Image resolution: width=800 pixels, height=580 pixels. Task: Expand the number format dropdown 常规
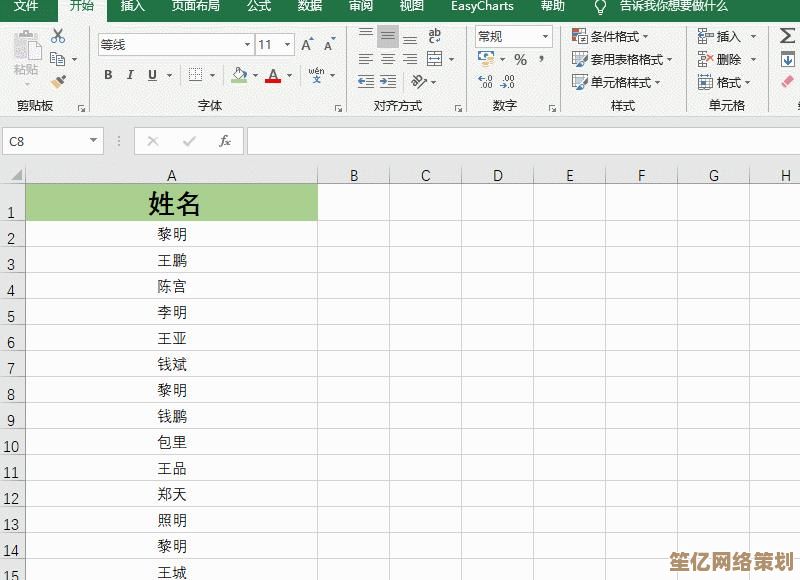pos(545,36)
